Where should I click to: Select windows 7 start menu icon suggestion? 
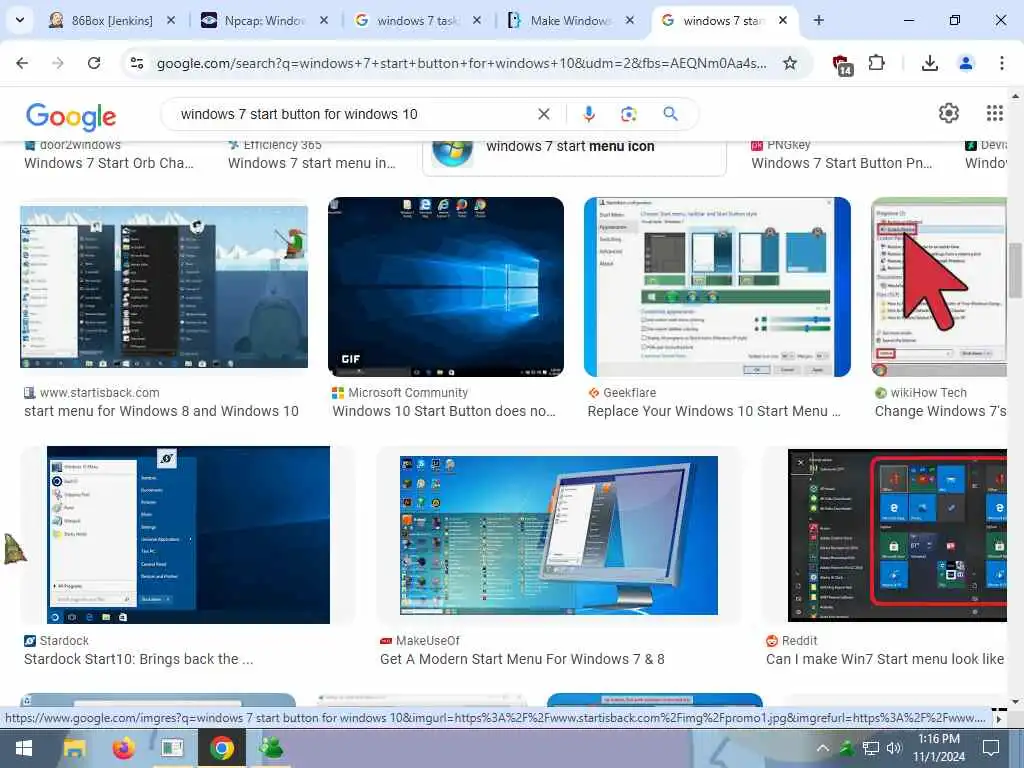(x=574, y=153)
